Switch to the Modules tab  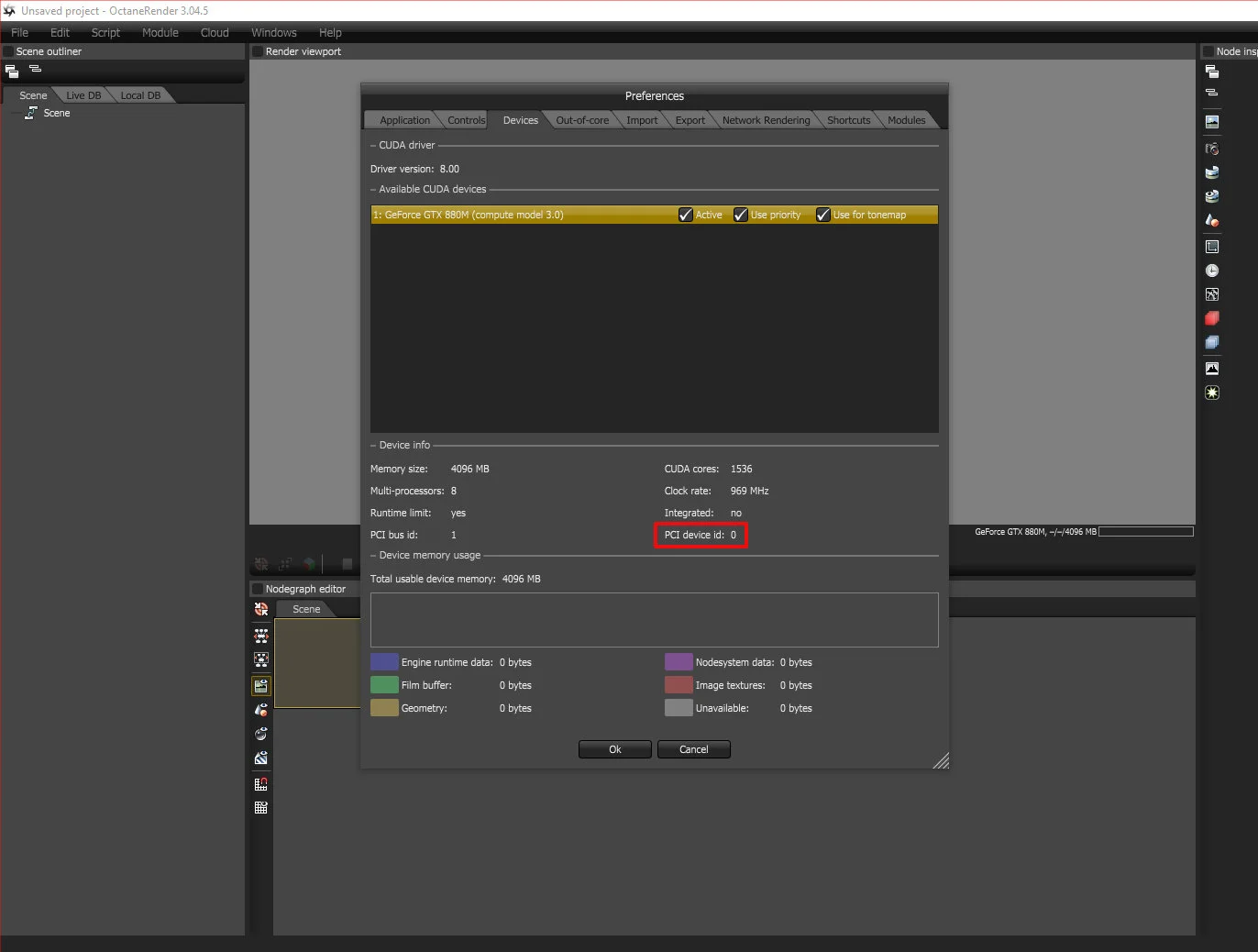tap(906, 120)
